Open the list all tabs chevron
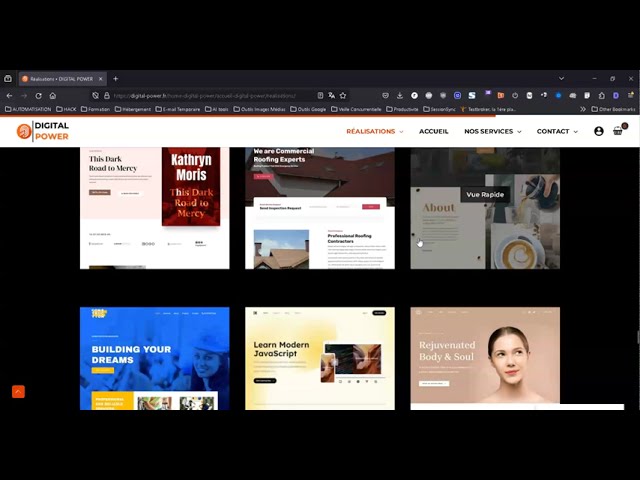This screenshot has width=640, height=480. click(x=562, y=78)
